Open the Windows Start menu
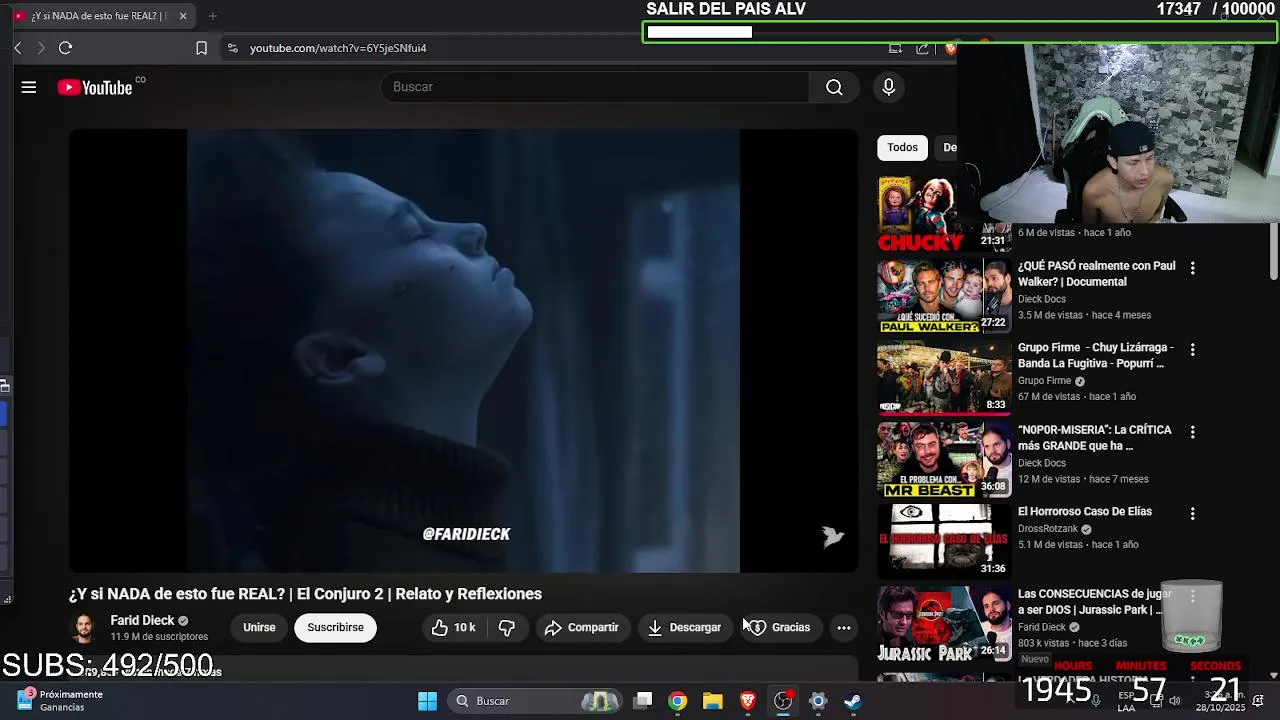The image size is (1280, 720). pos(427,701)
